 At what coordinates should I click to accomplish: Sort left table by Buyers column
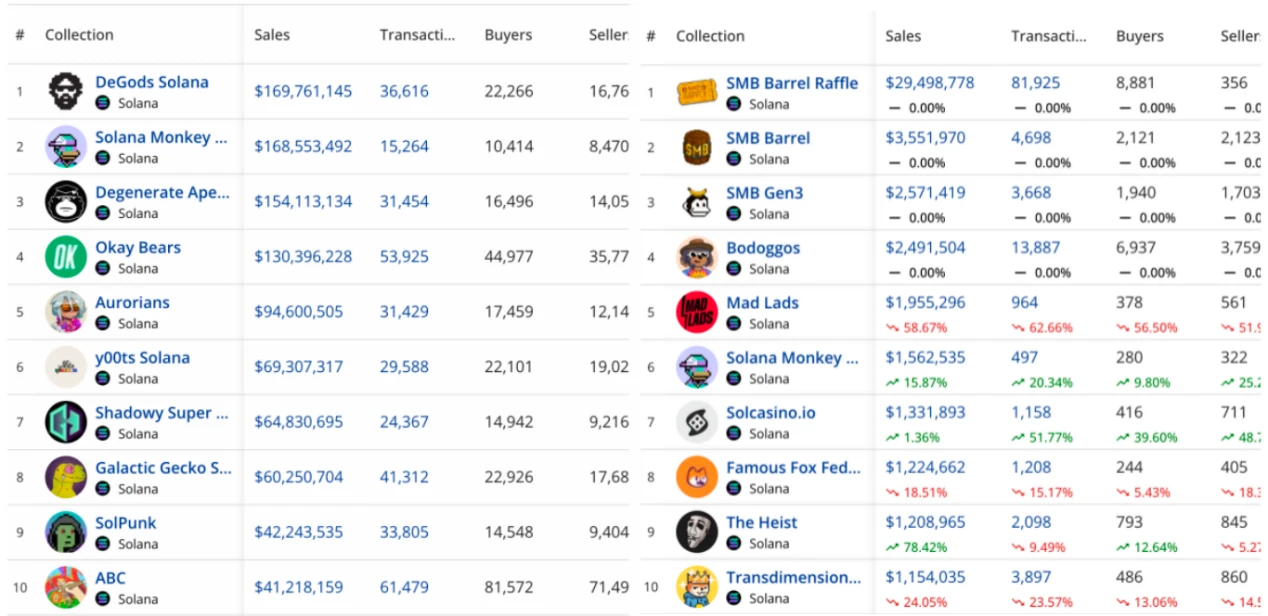click(x=509, y=35)
